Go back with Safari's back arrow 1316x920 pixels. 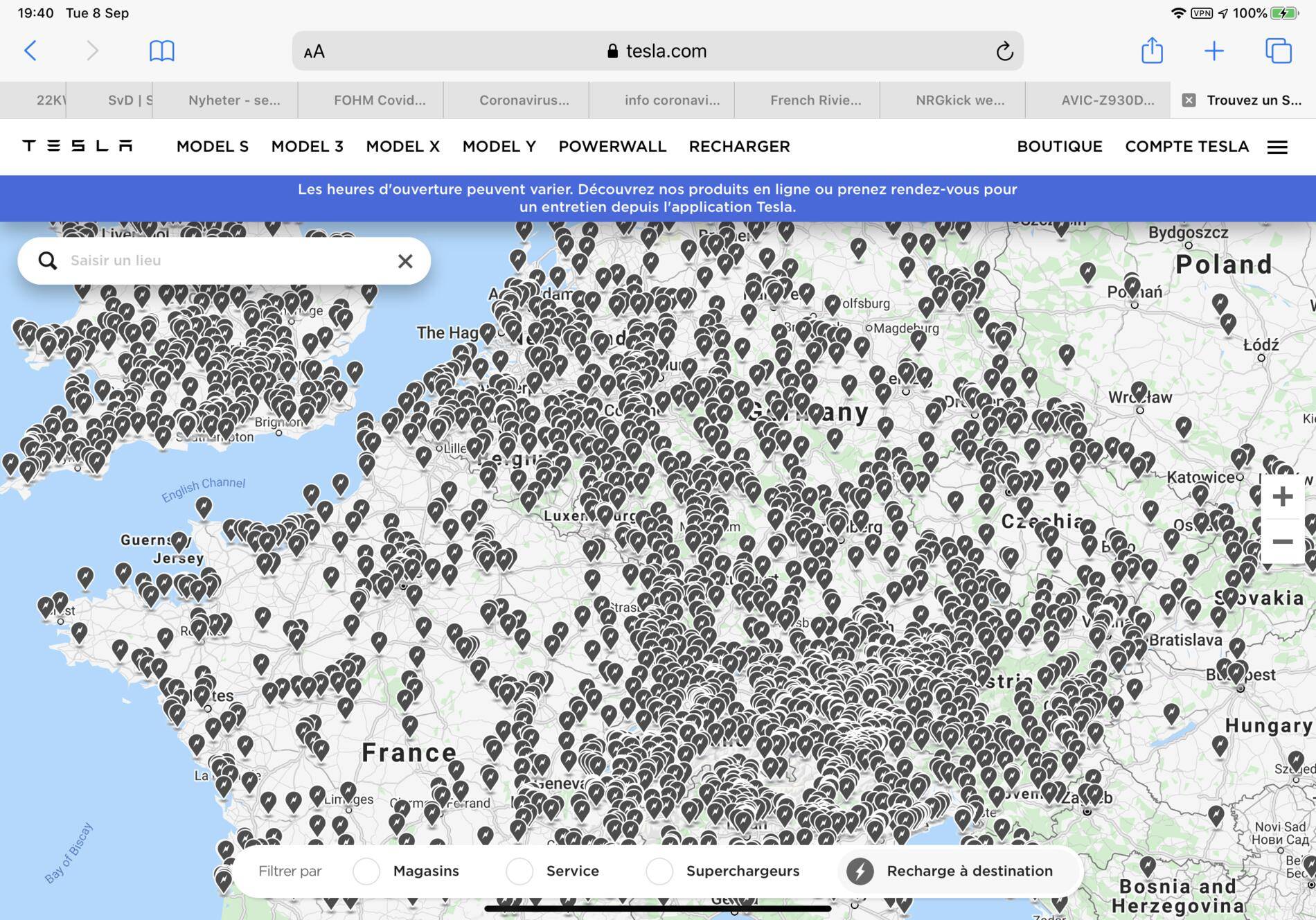[30, 51]
